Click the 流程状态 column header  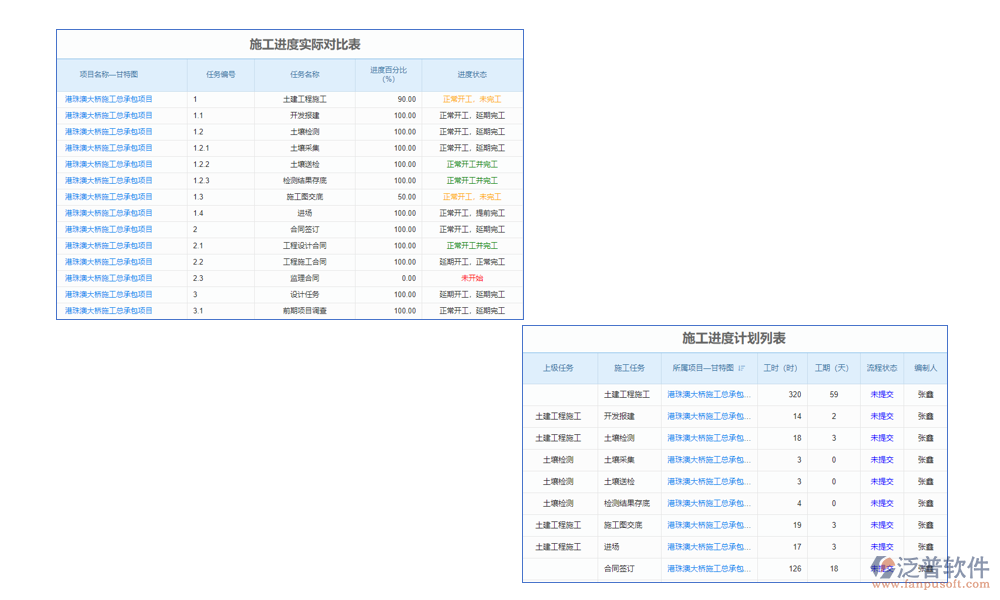tap(881, 368)
